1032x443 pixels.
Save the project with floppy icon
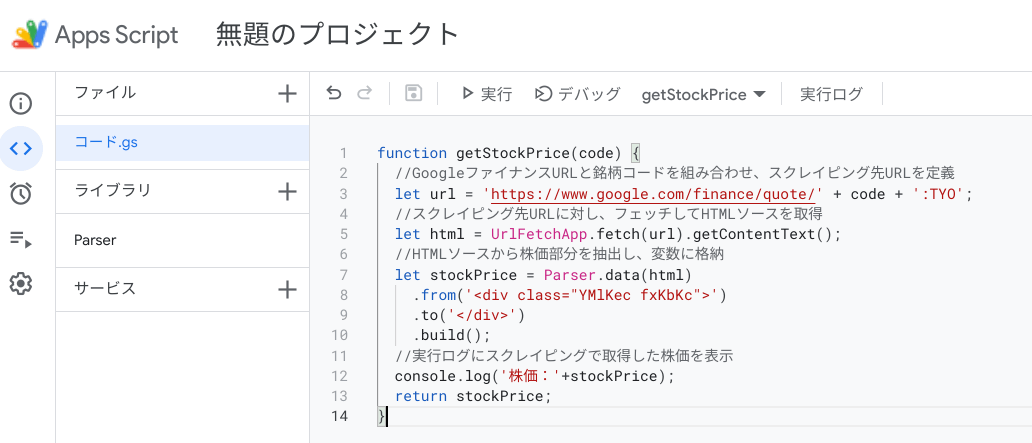[413, 93]
